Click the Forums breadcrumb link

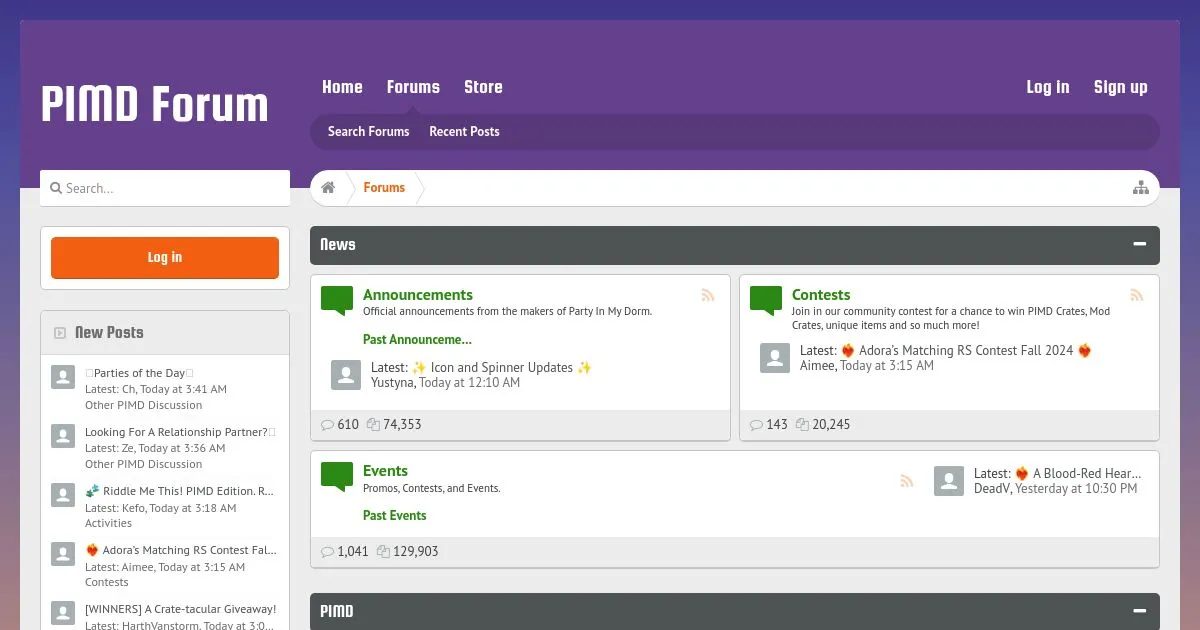[x=384, y=188]
